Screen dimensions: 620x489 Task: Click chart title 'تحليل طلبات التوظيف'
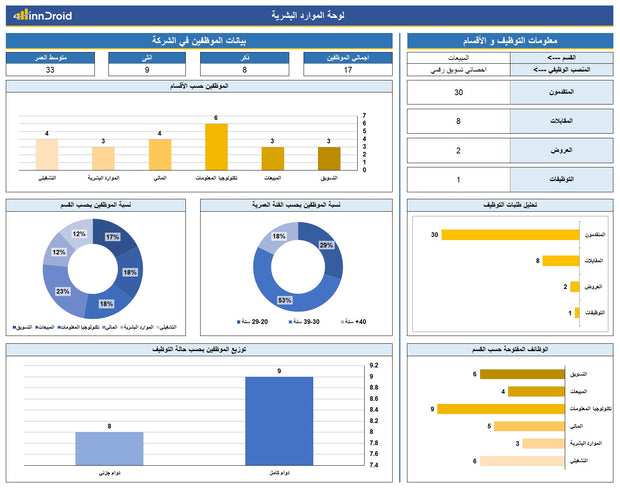[510, 205]
